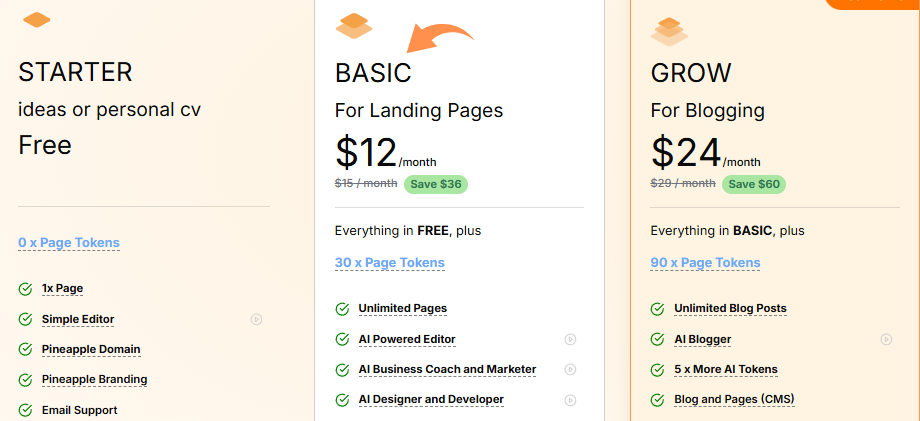
Task: Click the checkmark beside 1x Page
Action: (x=25, y=289)
